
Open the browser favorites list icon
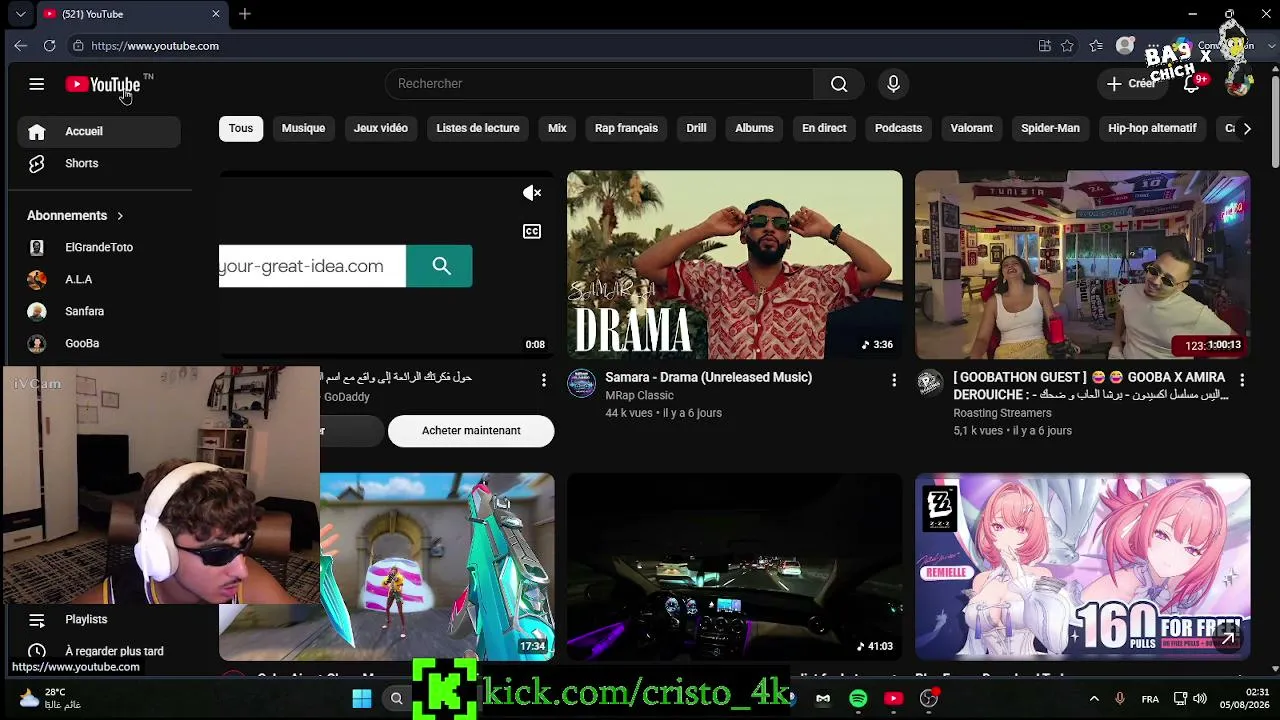[x=1096, y=46]
